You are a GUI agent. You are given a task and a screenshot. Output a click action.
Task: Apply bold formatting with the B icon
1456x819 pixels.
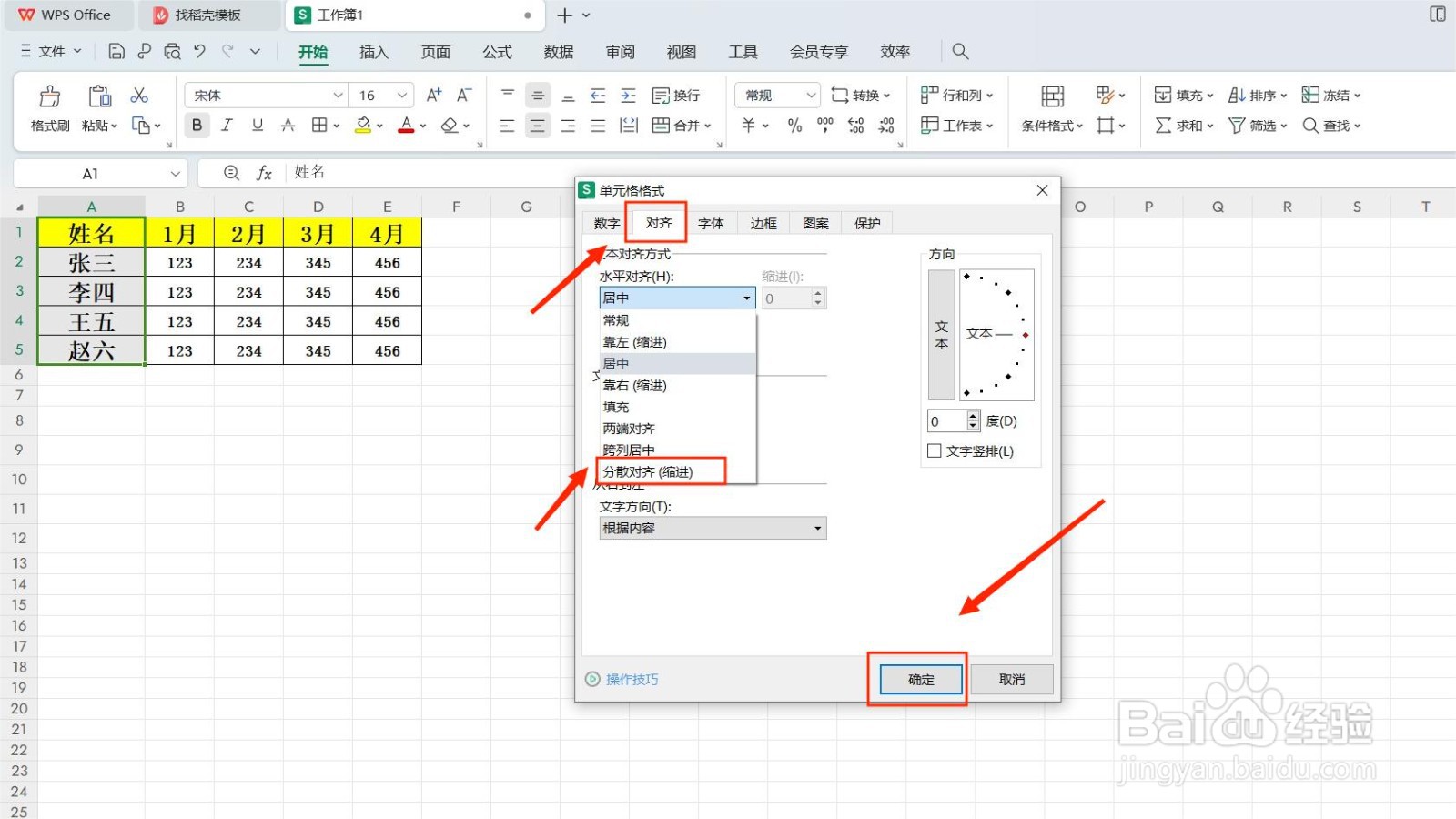point(197,126)
